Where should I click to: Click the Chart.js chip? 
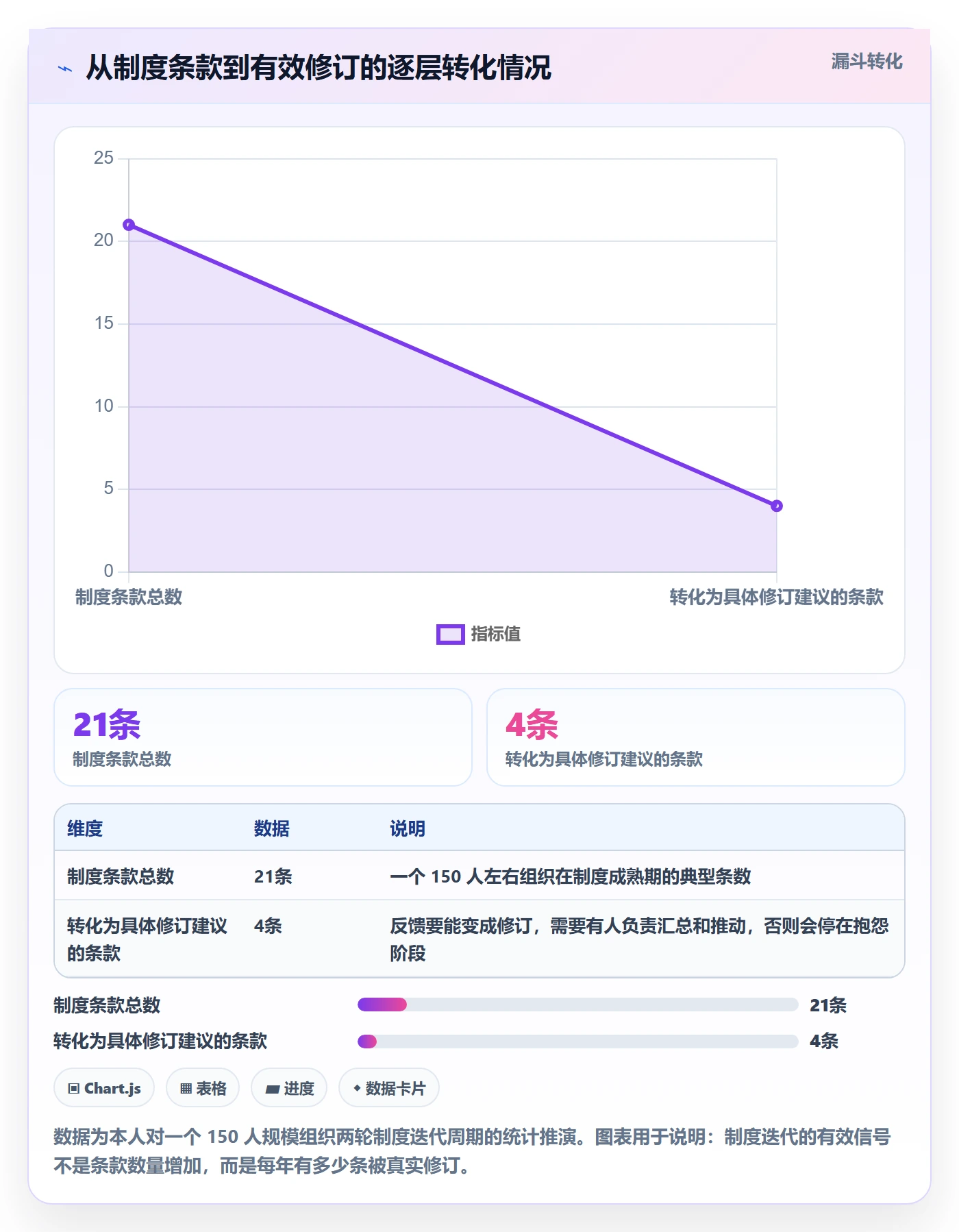[104, 1087]
